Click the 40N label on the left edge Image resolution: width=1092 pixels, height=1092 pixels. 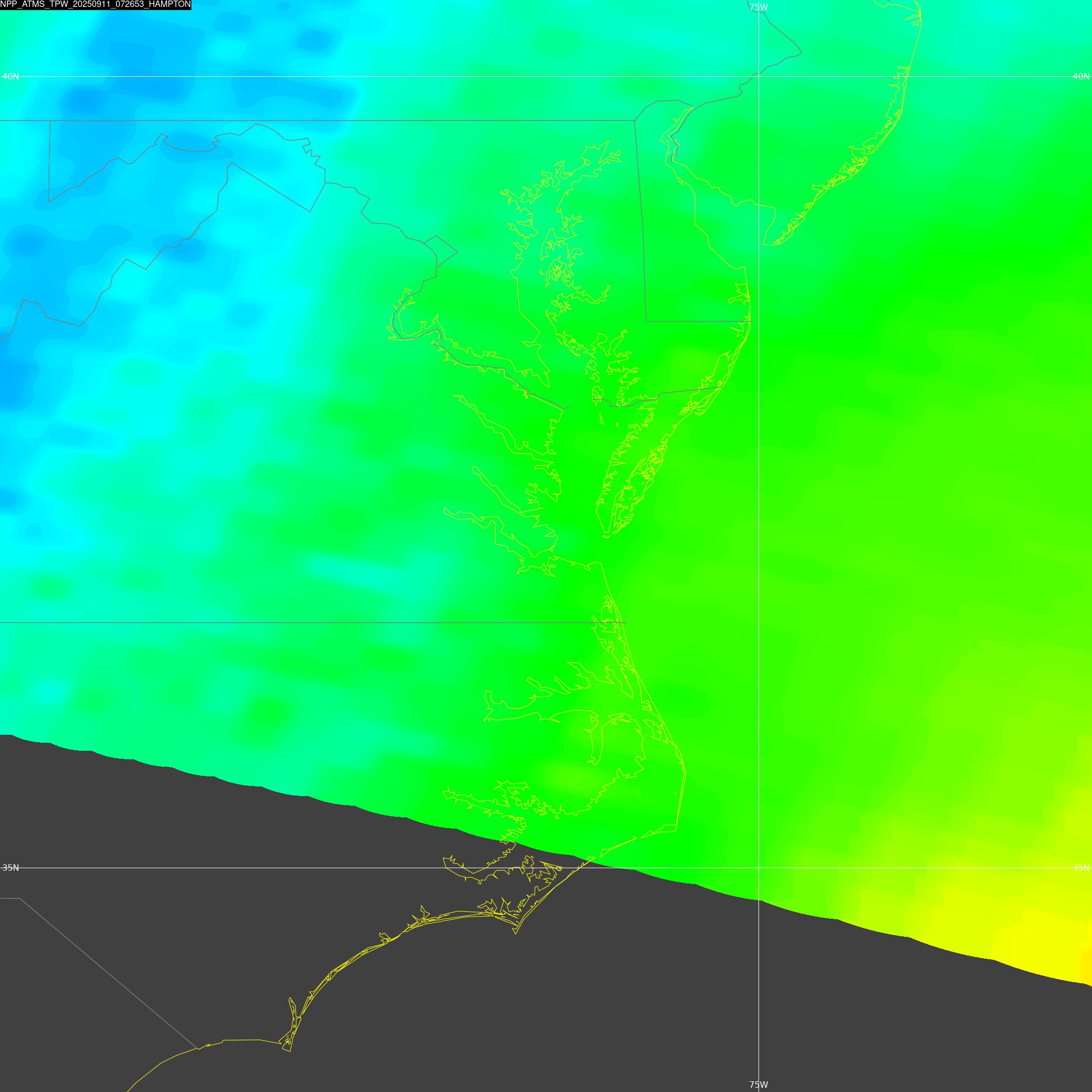pos(11,76)
